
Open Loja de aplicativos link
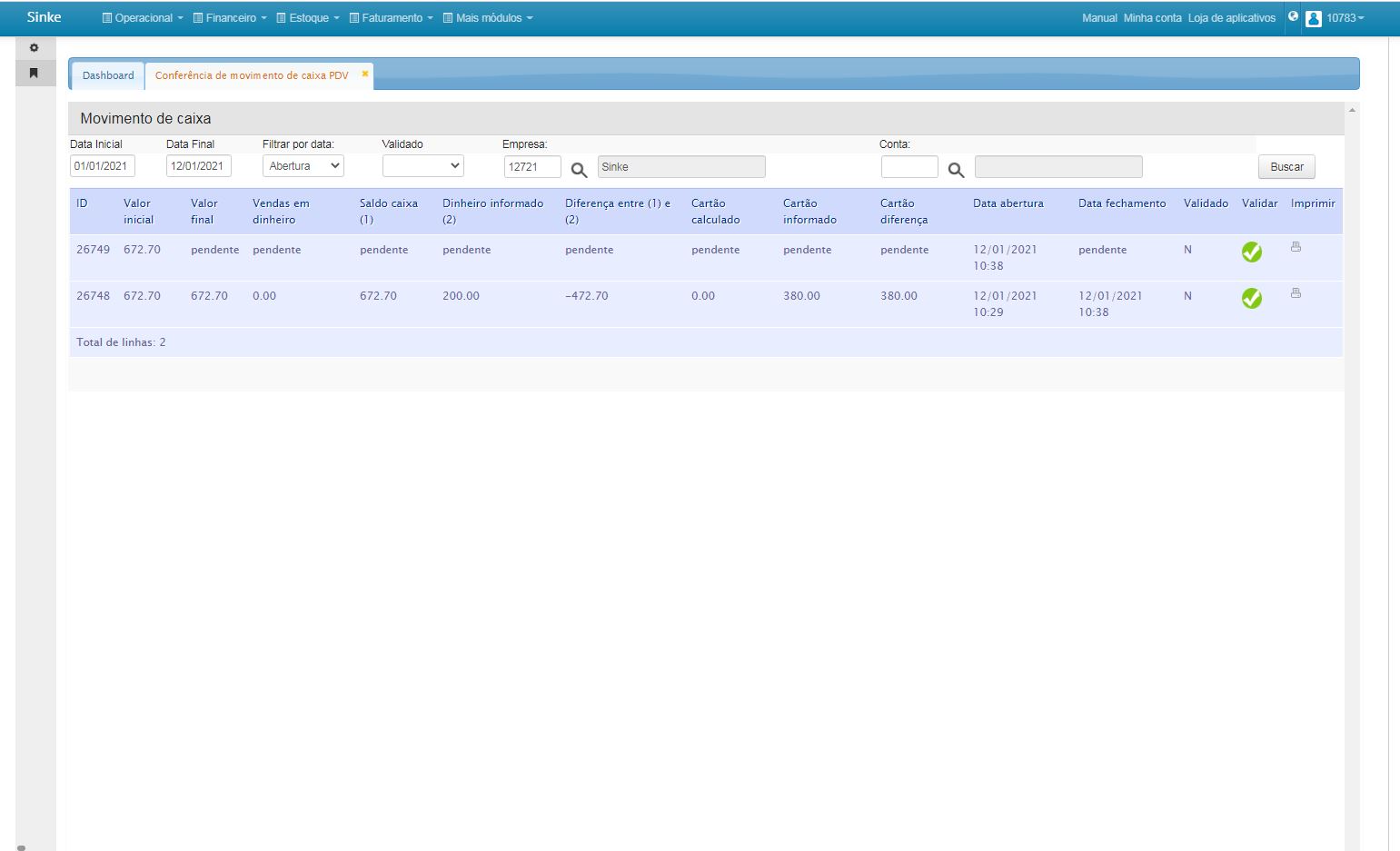pos(1231,18)
